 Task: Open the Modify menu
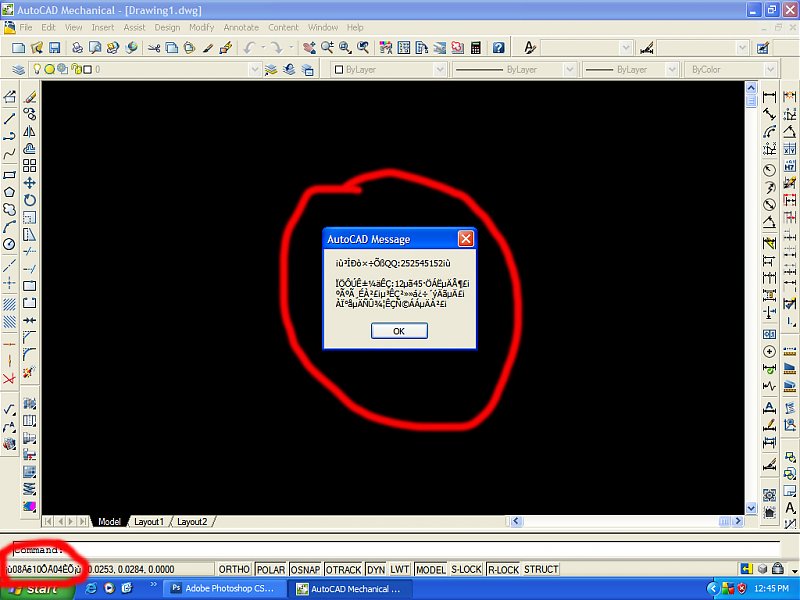(202, 28)
